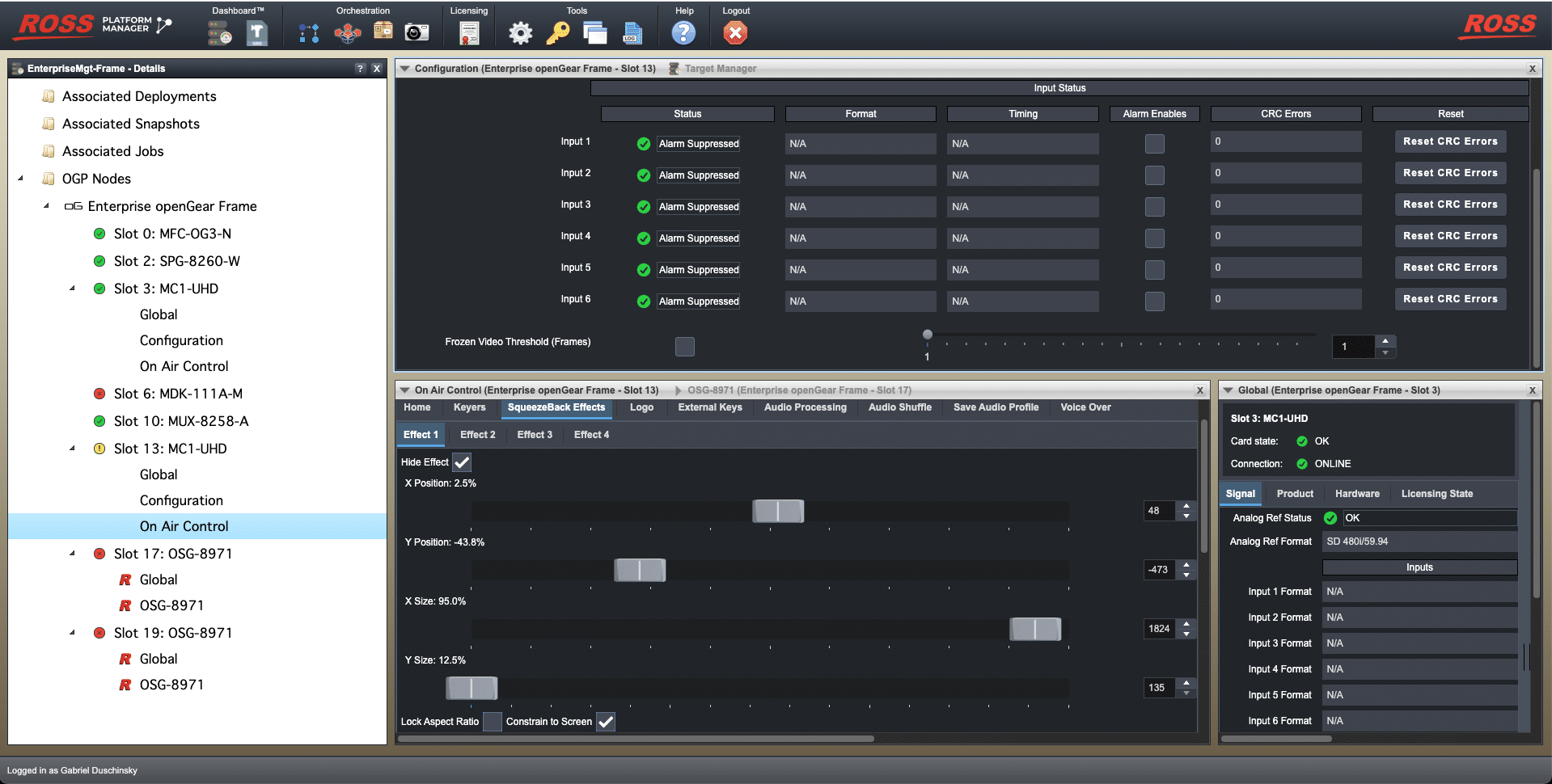Click the yellow warning icon of Slot 13: MC1-UHD

point(99,449)
